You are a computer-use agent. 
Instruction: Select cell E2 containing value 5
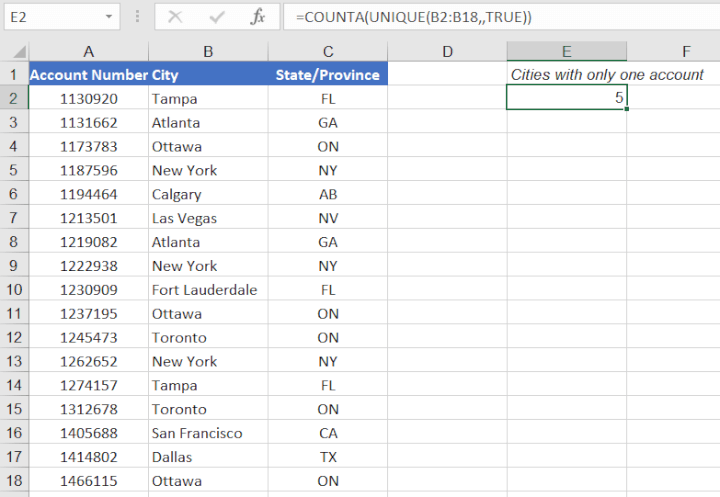tap(566, 98)
